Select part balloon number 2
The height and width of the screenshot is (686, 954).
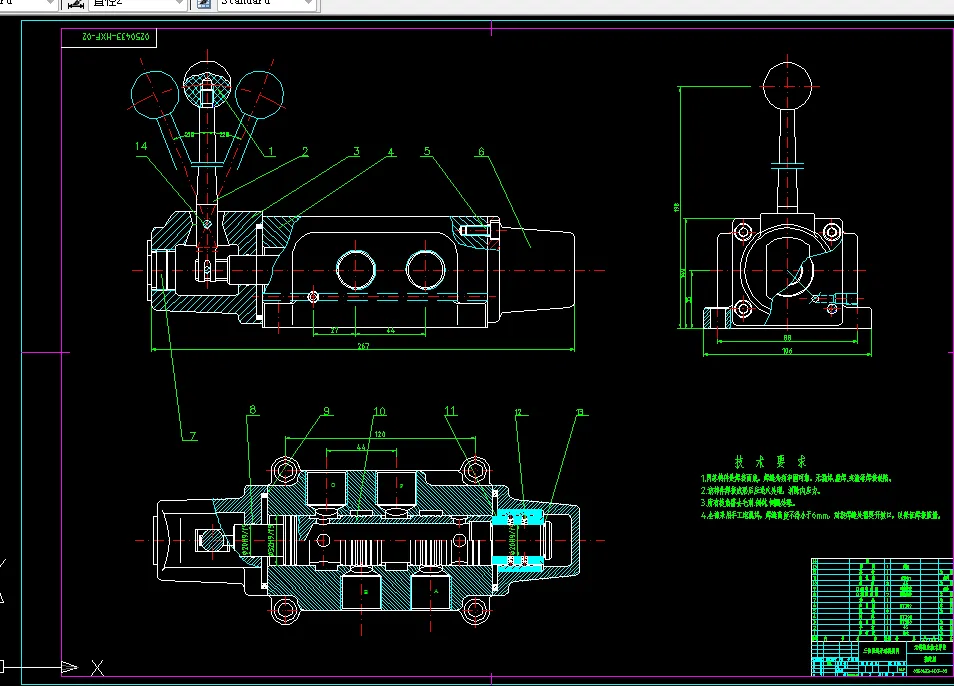tap(305, 151)
